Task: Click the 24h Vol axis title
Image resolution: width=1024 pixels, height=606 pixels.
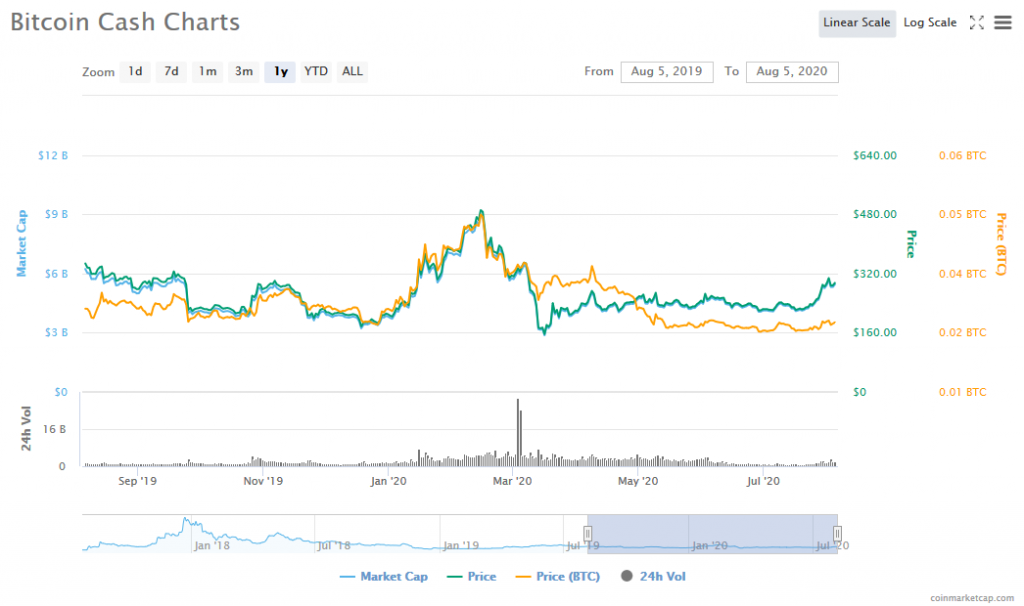Action: [x=25, y=428]
